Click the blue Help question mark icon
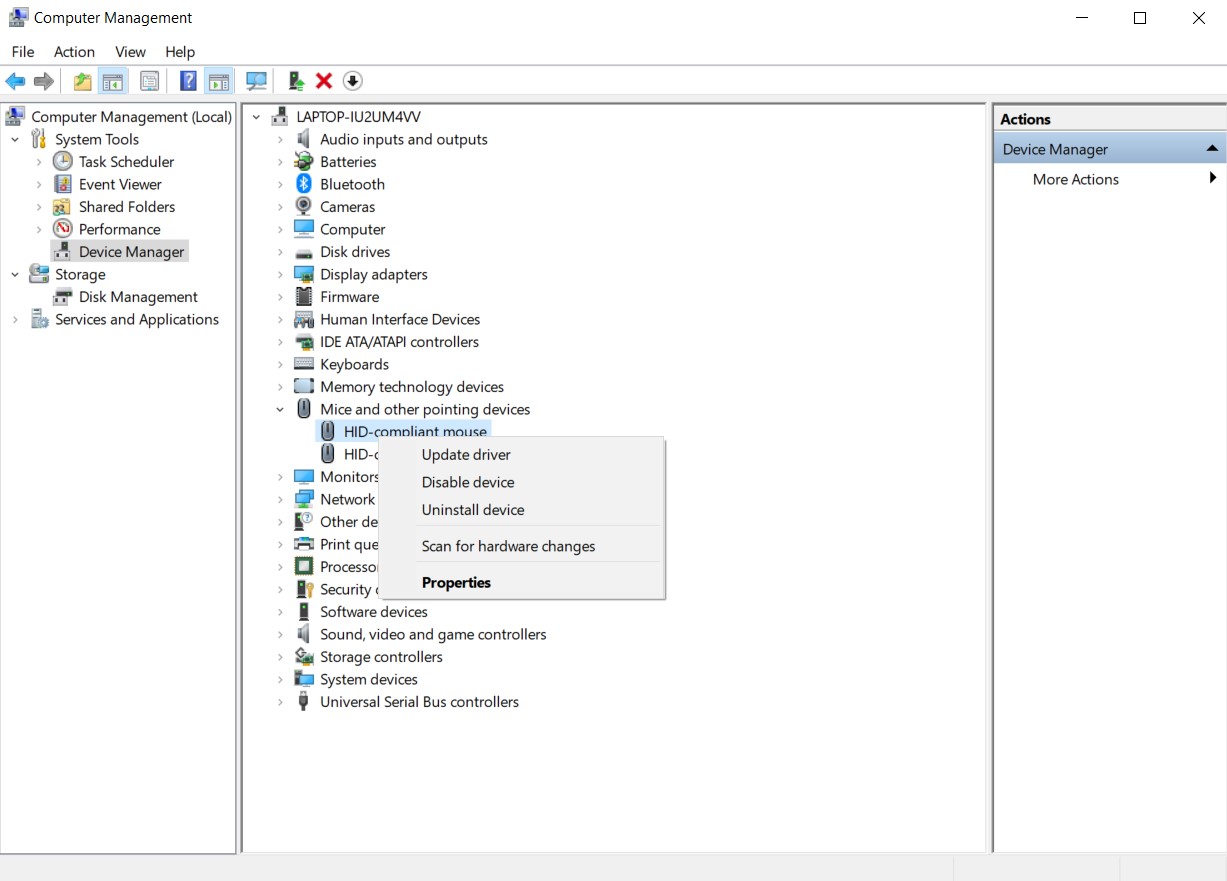The width and height of the screenshot is (1227, 881). tap(188, 81)
